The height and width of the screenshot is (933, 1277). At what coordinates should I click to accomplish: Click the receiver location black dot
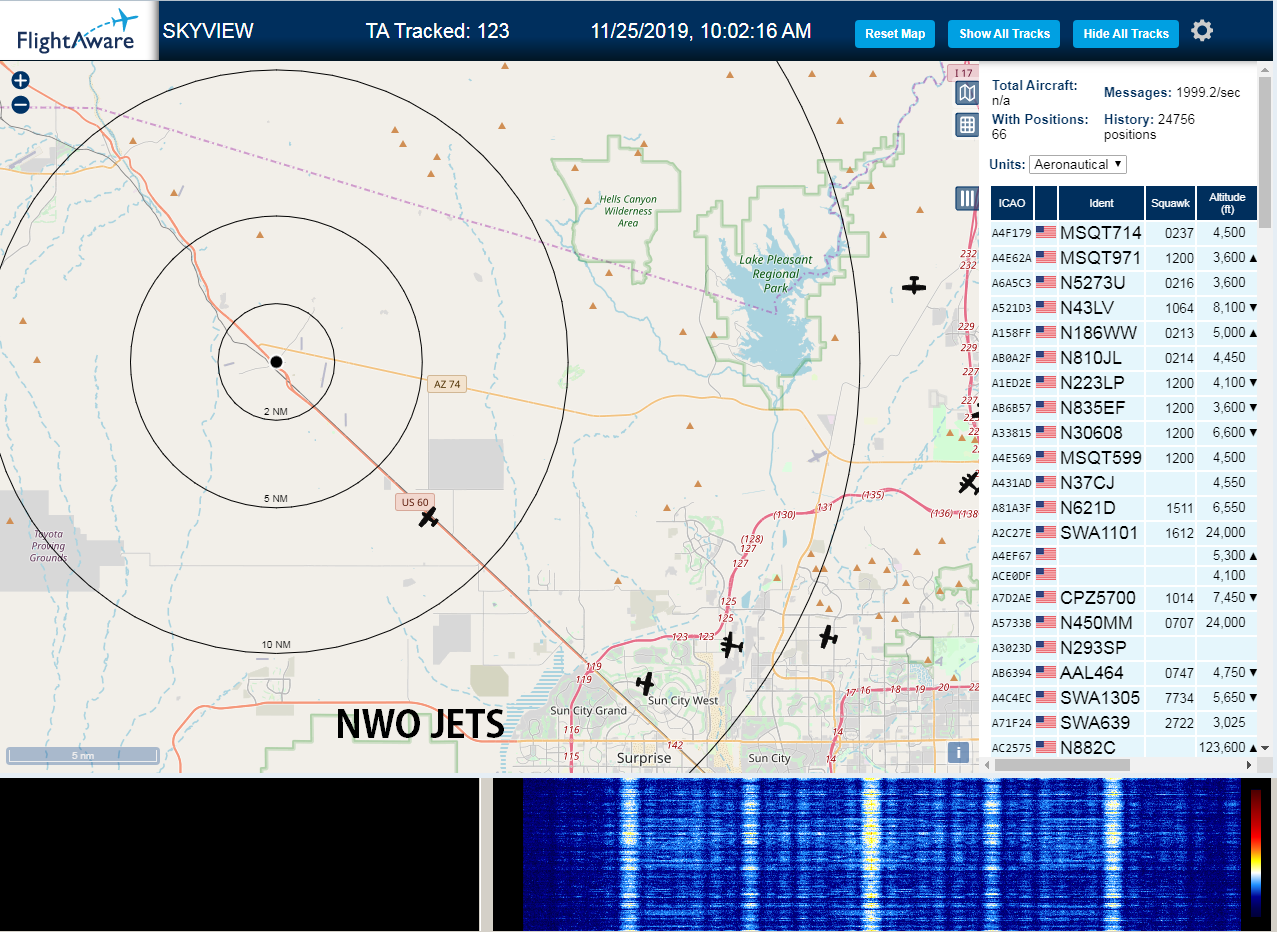pyautogui.click(x=277, y=361)
